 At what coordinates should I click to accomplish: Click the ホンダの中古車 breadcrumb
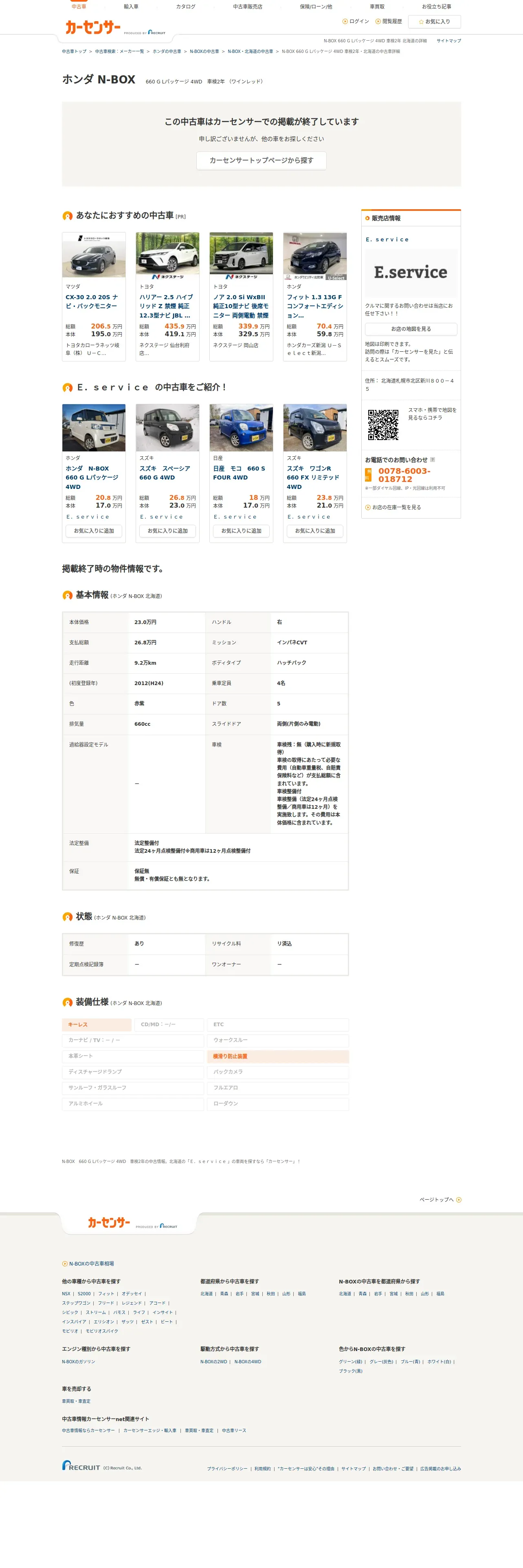pyautogui.click(x=167, y=52)
